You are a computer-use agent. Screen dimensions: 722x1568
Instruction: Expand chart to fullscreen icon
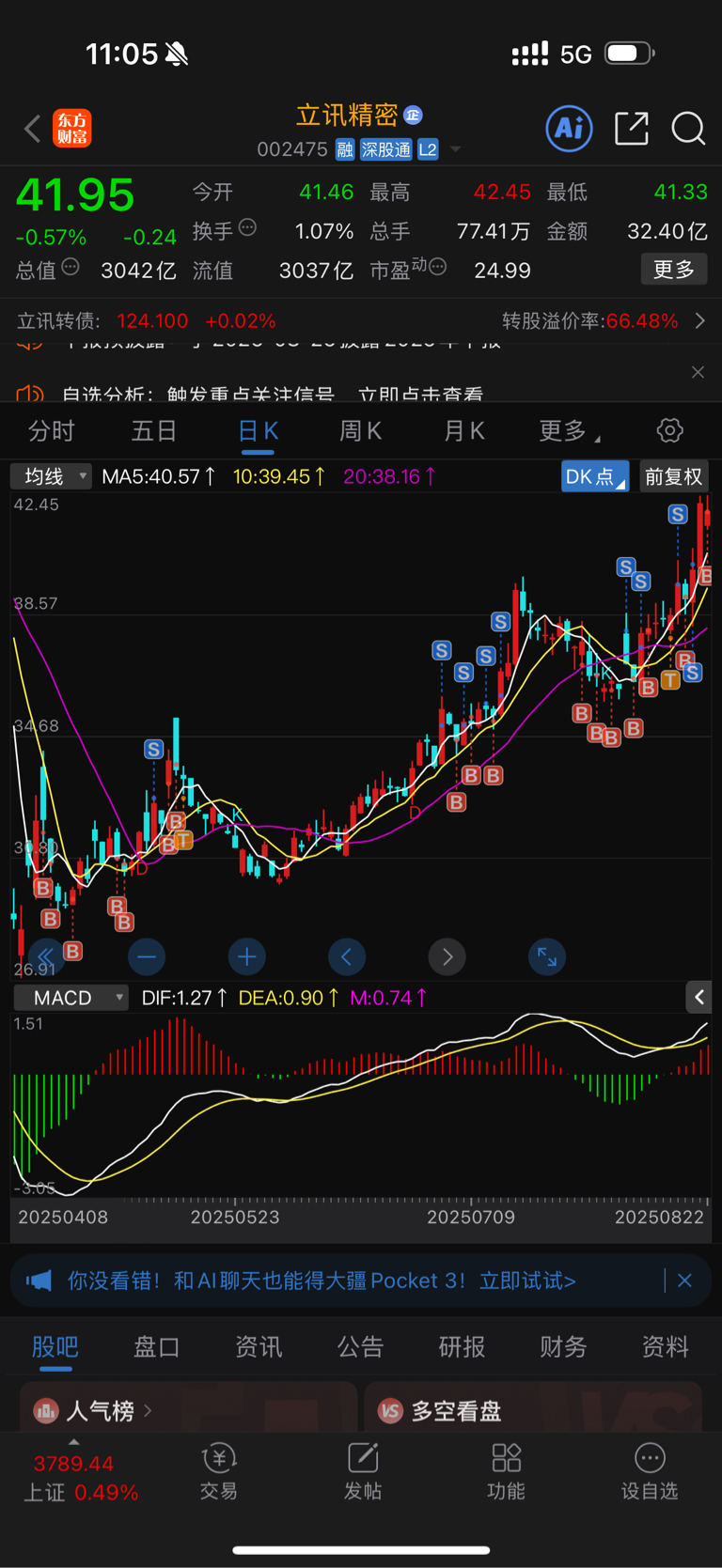(x=547, y=956)
